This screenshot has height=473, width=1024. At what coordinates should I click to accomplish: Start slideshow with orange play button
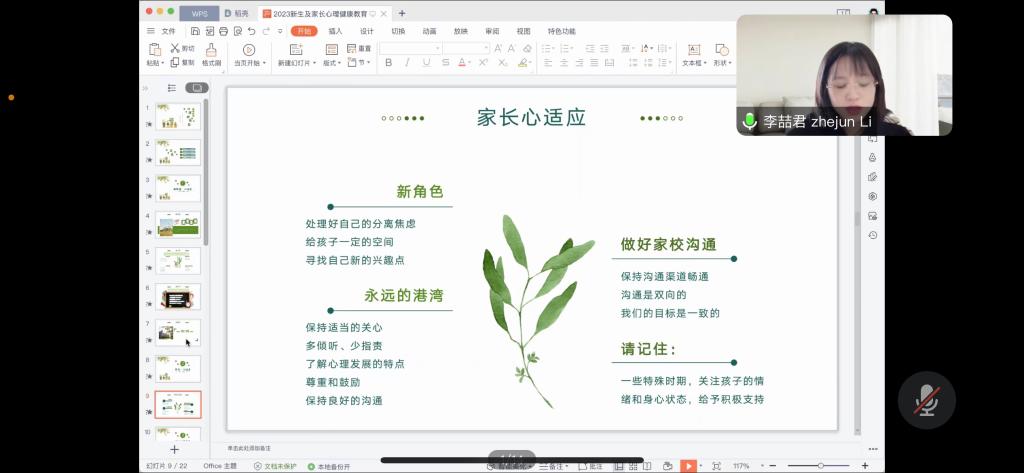pyautogui.click(x=688, y=466)
